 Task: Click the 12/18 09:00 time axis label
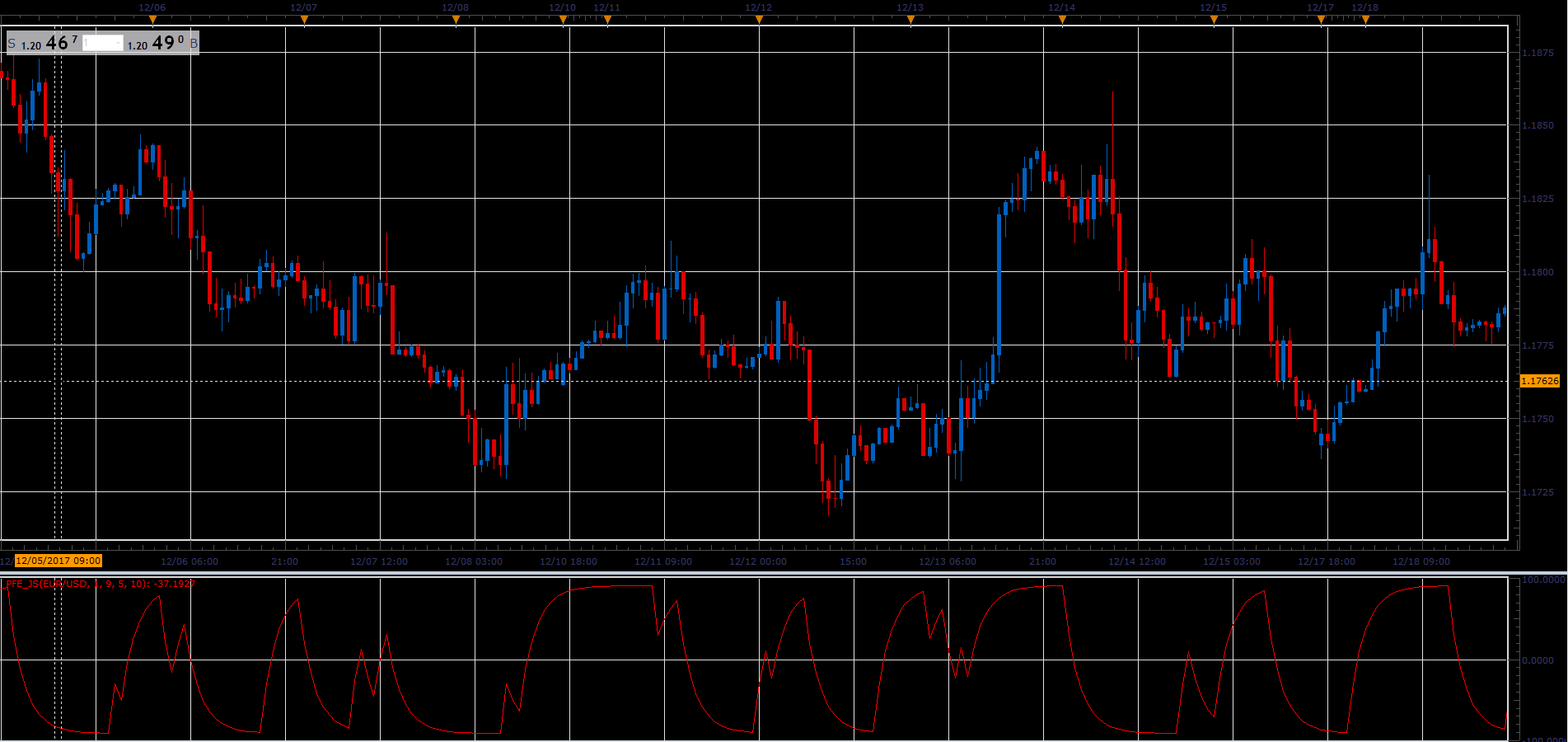click(1421, 561)
